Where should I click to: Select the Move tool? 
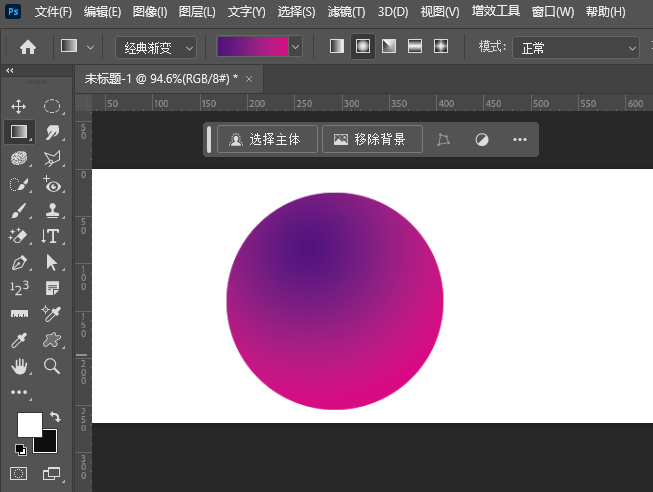coord(19,107)
